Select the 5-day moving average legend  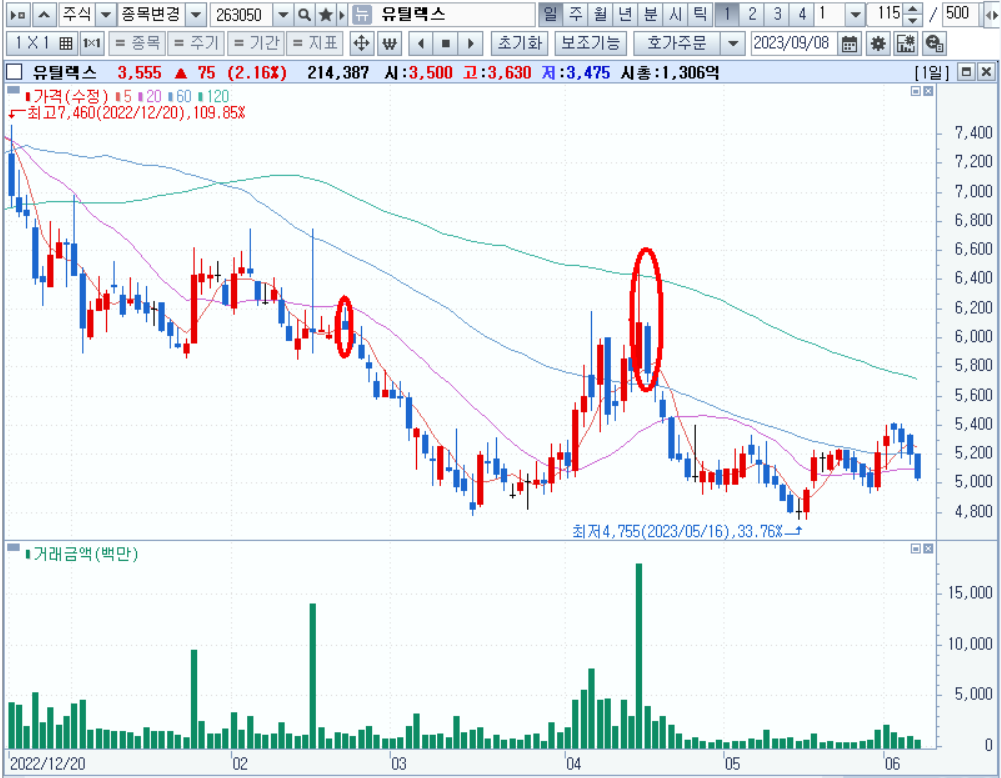[x=123, y=96]
